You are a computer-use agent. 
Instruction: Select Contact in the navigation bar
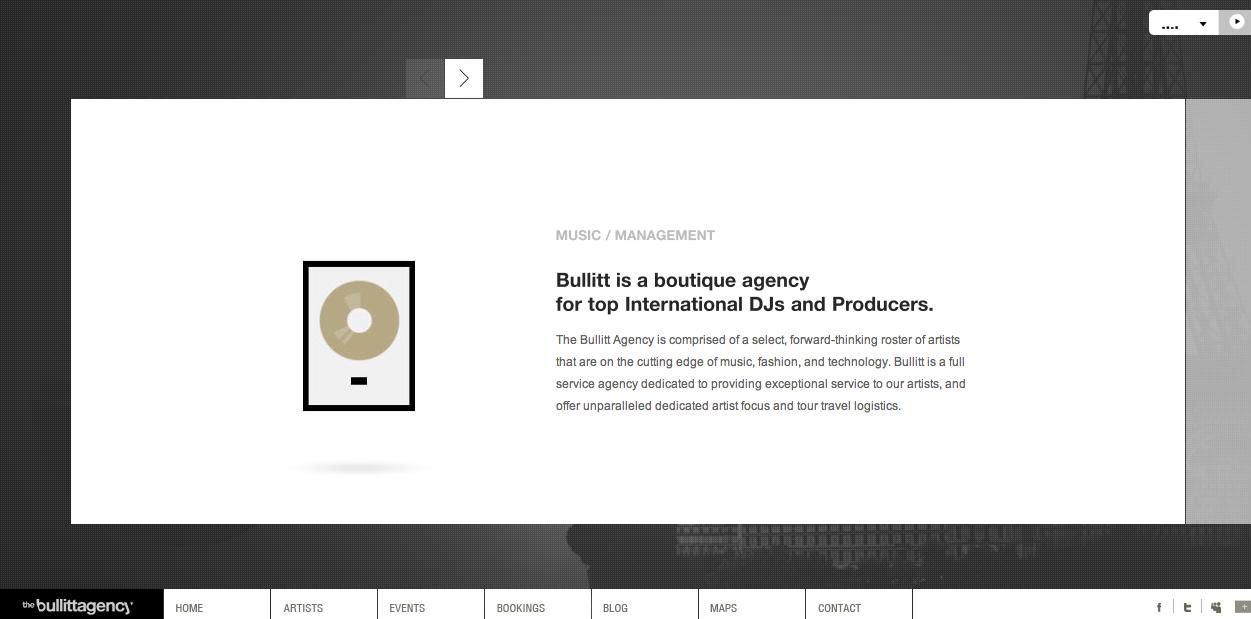point(839,608)
